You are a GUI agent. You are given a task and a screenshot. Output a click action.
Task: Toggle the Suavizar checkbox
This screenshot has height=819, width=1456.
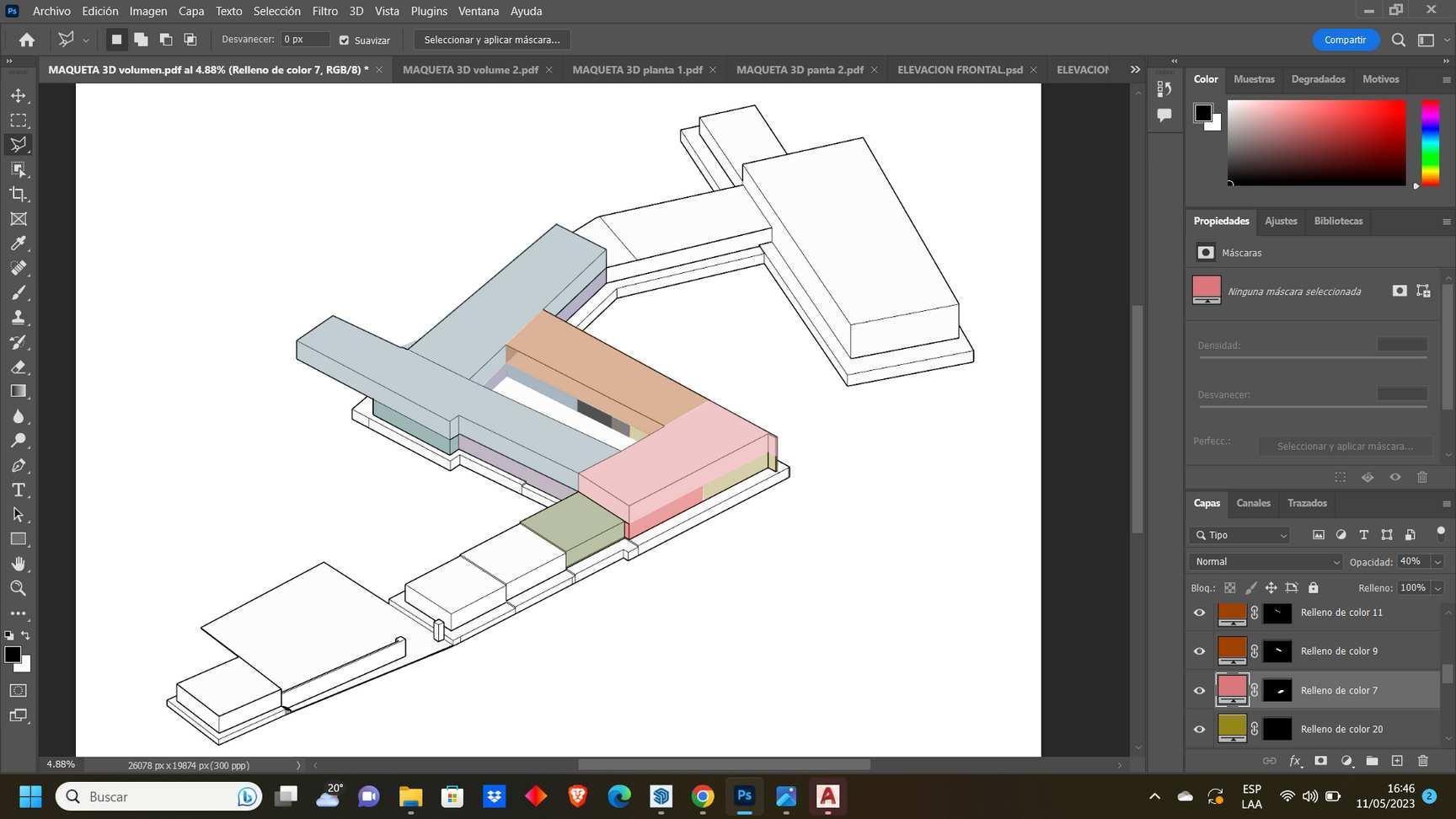click(x=344, y=40)
